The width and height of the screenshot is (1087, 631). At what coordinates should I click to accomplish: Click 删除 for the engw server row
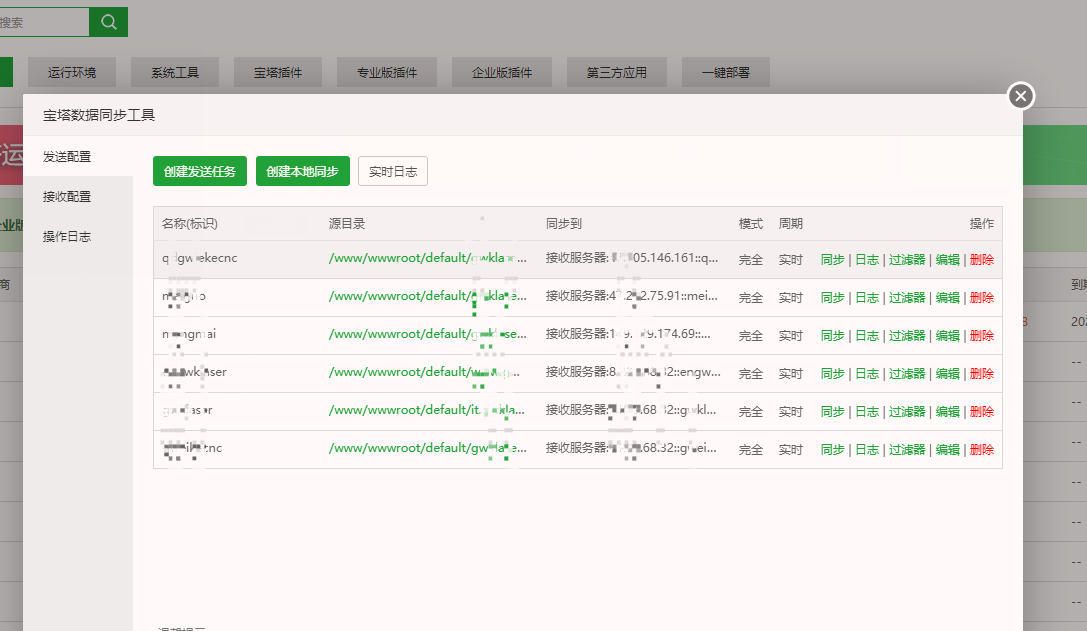982,374
